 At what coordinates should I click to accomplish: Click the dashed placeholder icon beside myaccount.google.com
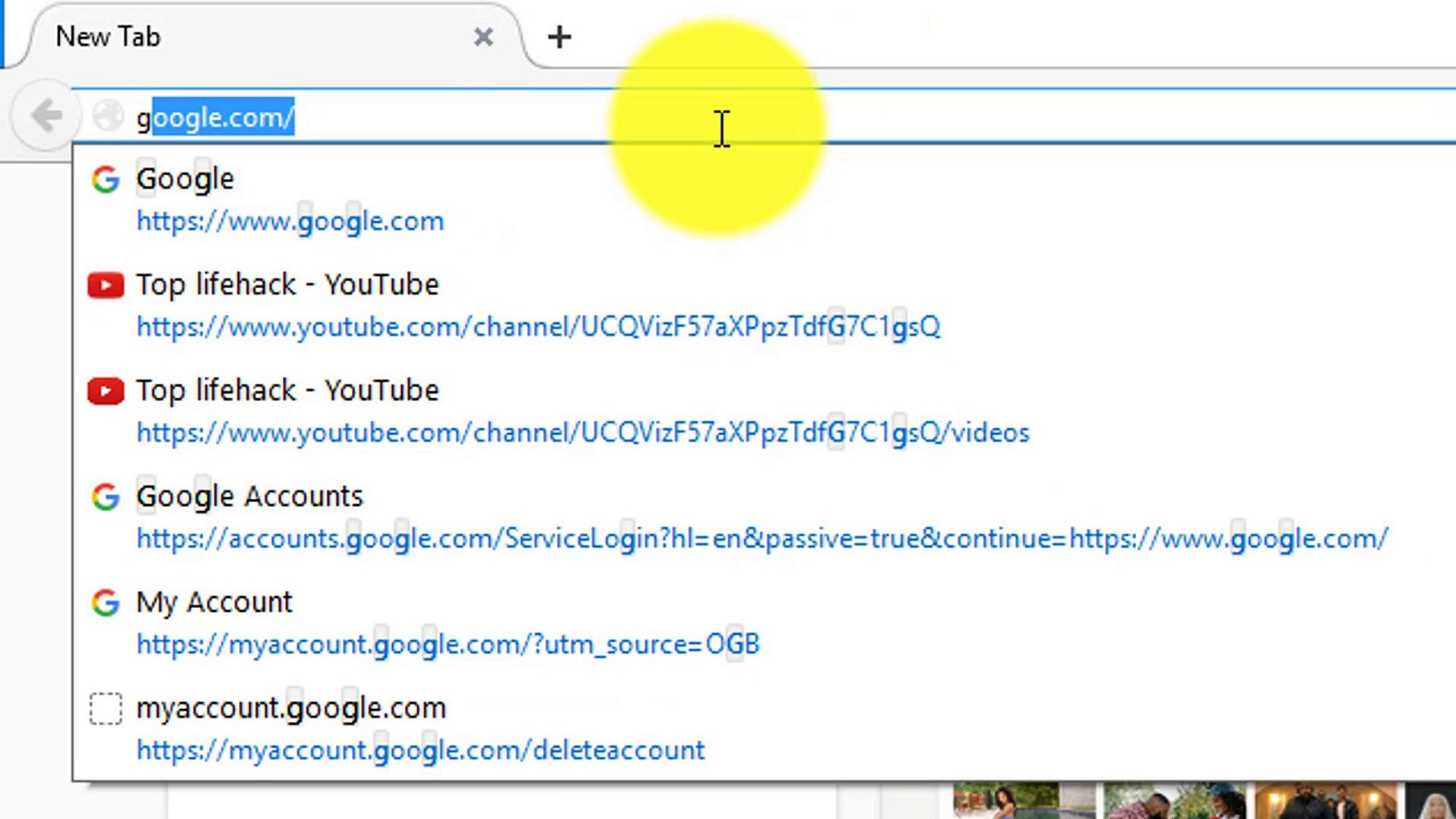click(105, 708)
